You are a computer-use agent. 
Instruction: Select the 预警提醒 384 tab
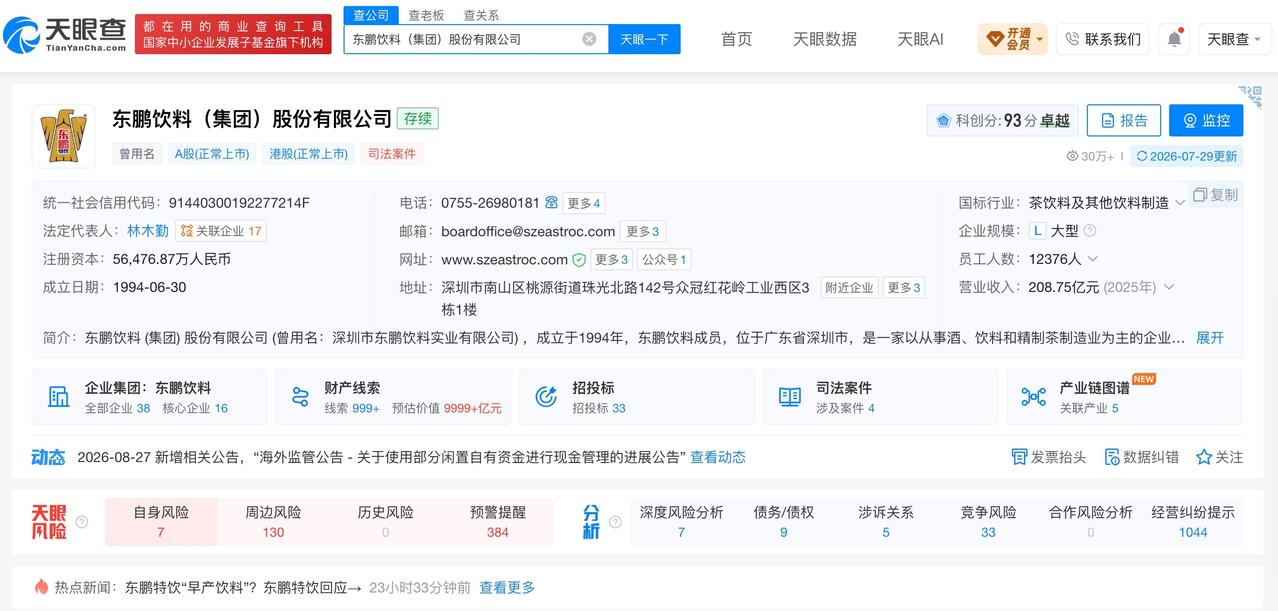pyautogui.click(x=498, y=522)
